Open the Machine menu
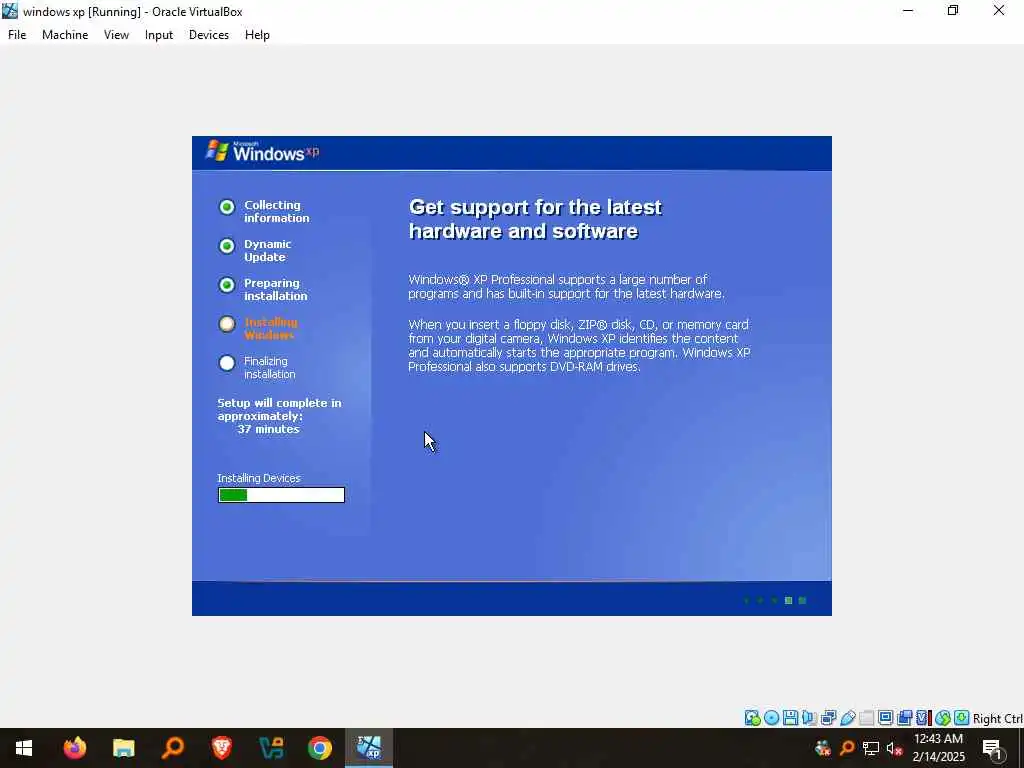Image resolution: width=1024 pixels, height=768 pixels. coord(65,35)
